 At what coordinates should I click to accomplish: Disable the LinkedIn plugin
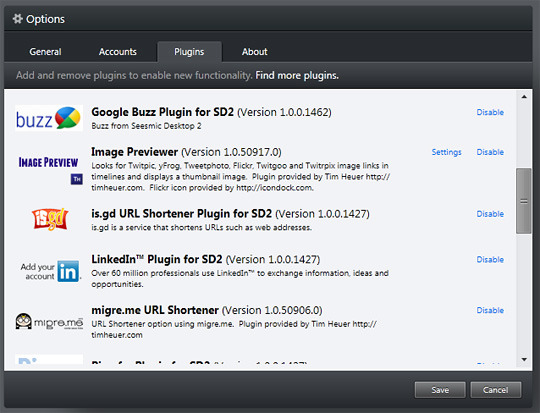[490, 260]
